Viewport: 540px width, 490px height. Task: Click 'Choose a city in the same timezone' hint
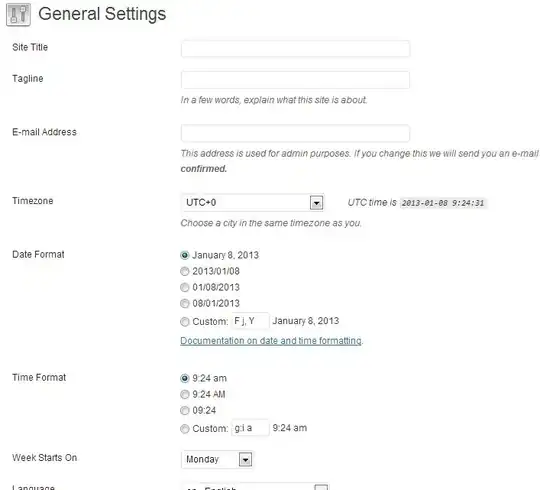click(271, 223)
